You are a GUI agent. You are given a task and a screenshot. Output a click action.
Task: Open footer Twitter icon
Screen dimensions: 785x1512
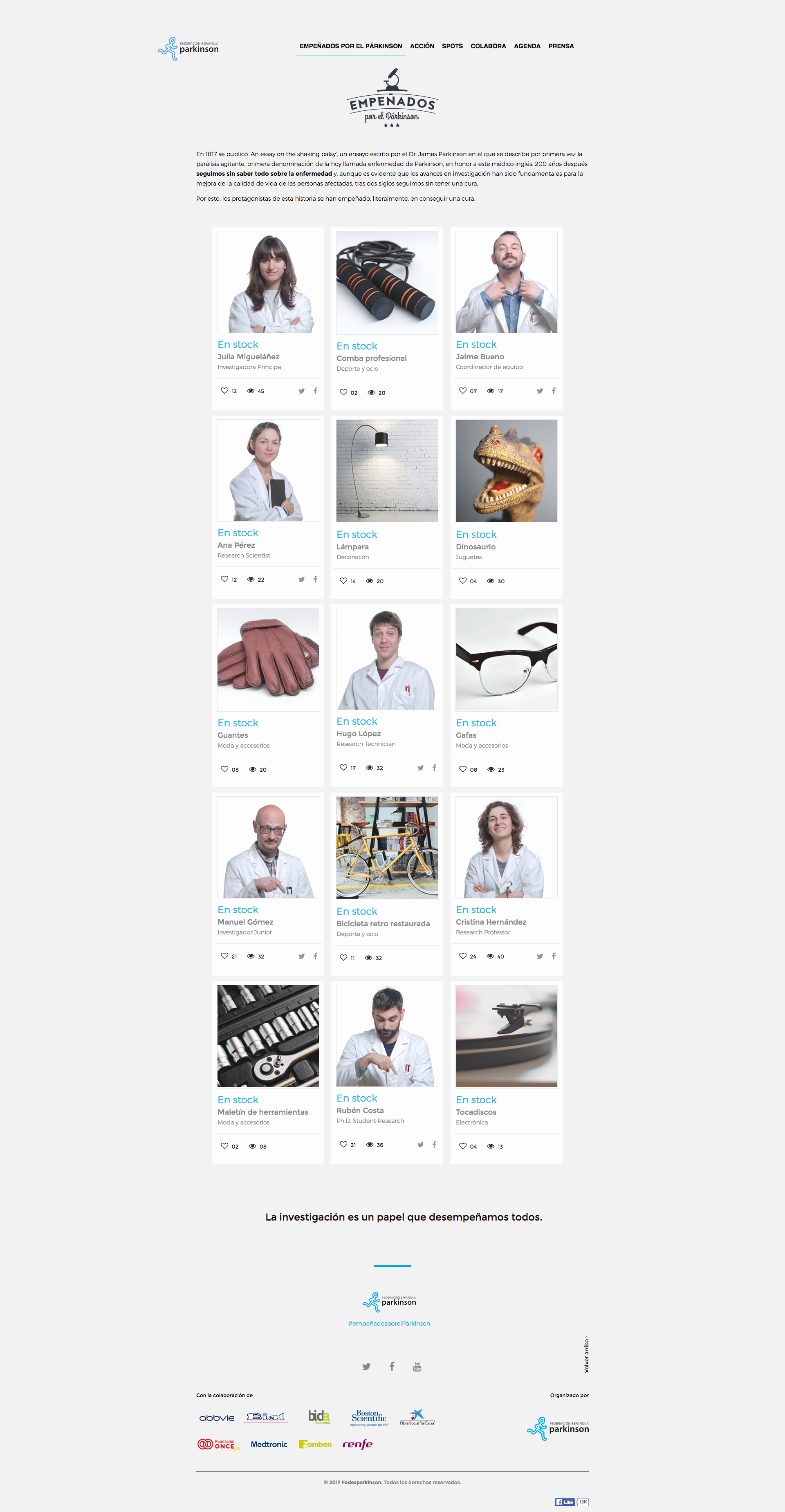(366, 1366)
